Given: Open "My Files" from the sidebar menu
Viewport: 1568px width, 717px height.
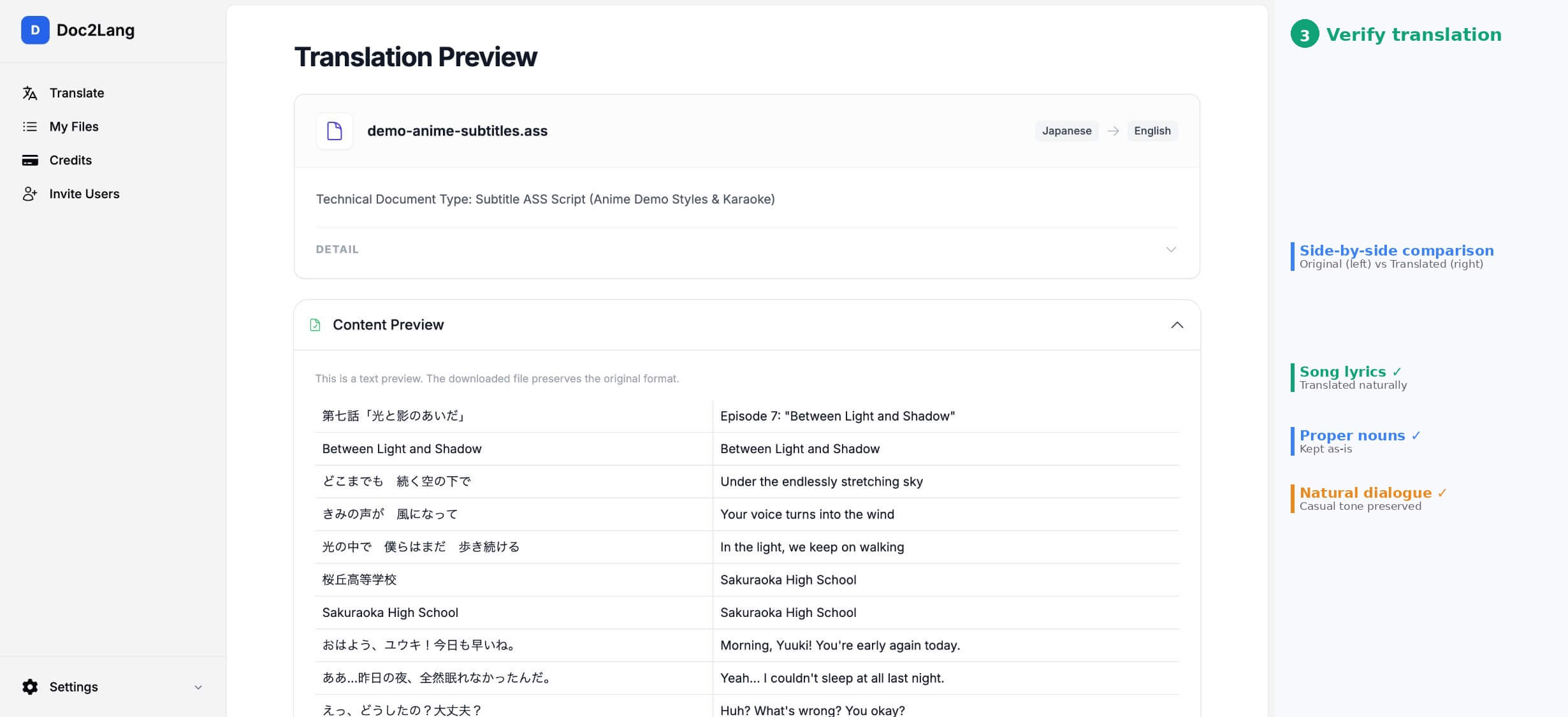Looking at the screenshot, I should pyautogui.click(x=74, y=126).
